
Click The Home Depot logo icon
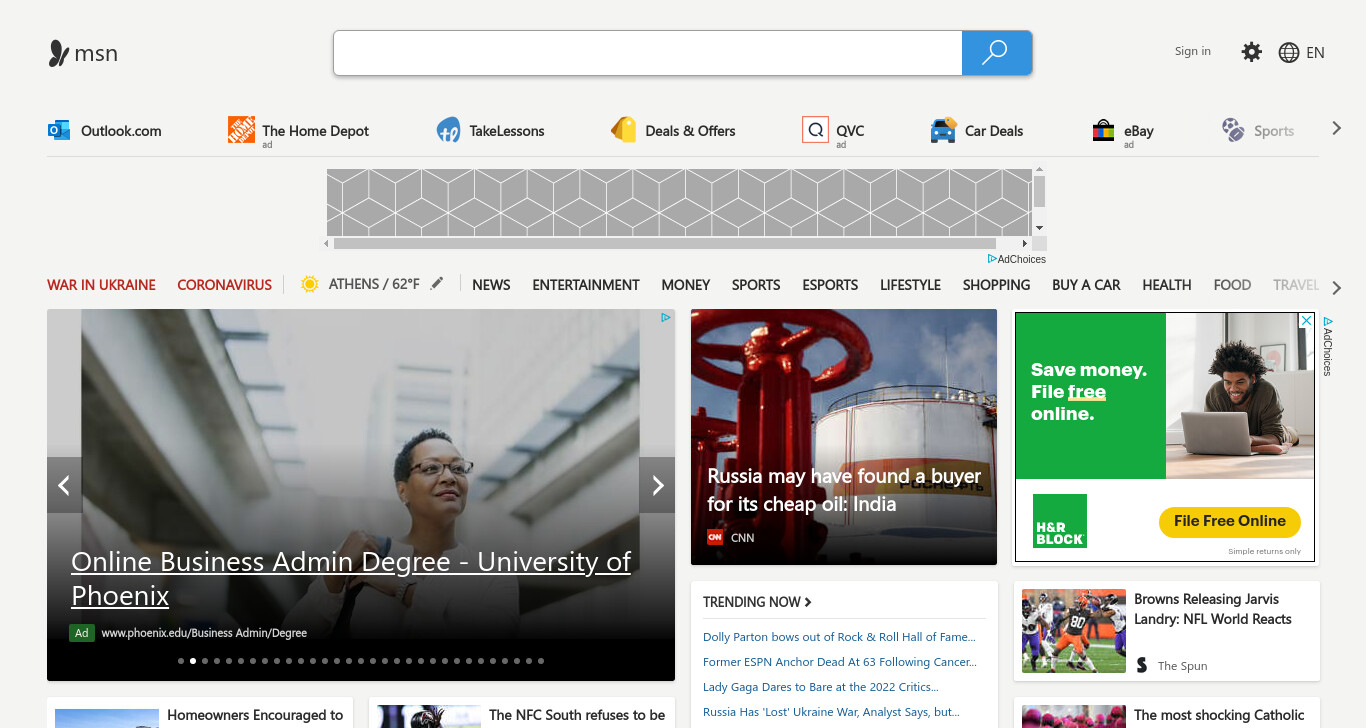click(241, 130)
